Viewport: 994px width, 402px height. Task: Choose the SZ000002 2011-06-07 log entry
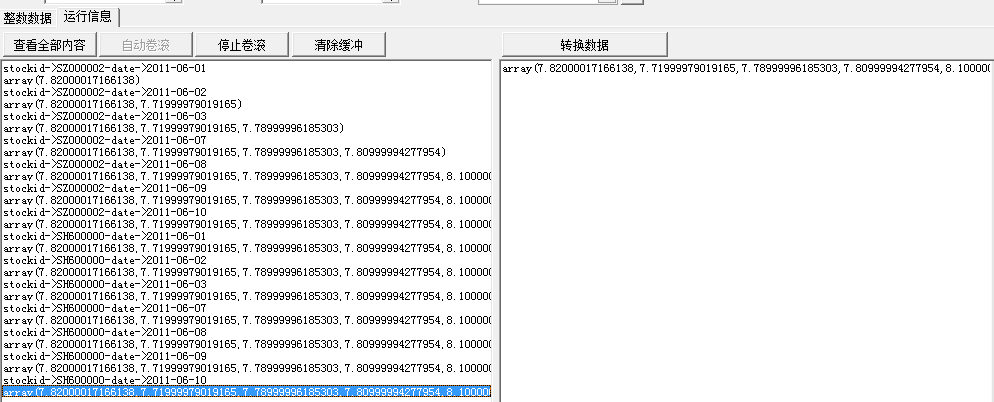(104, 140)
